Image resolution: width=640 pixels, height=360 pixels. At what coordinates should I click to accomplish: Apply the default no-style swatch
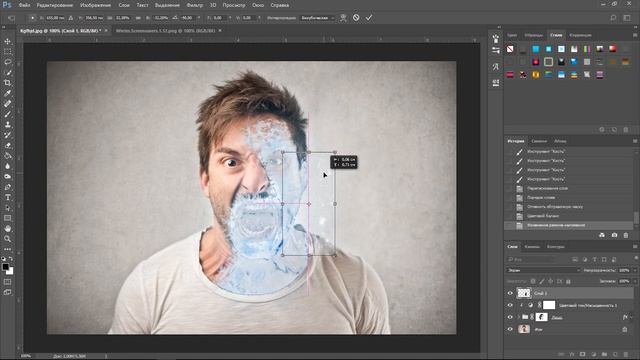[510, 49]
